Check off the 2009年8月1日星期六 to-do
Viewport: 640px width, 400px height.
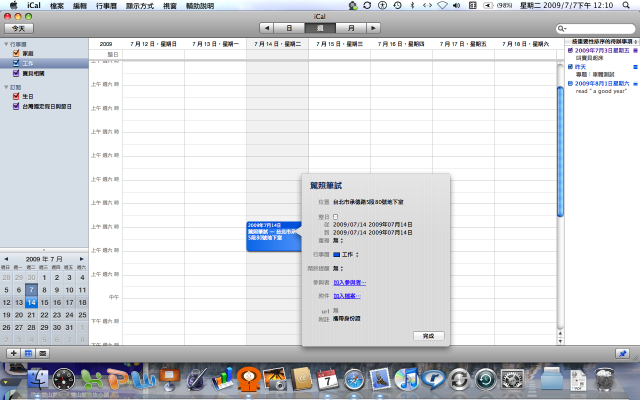(570, 83)
